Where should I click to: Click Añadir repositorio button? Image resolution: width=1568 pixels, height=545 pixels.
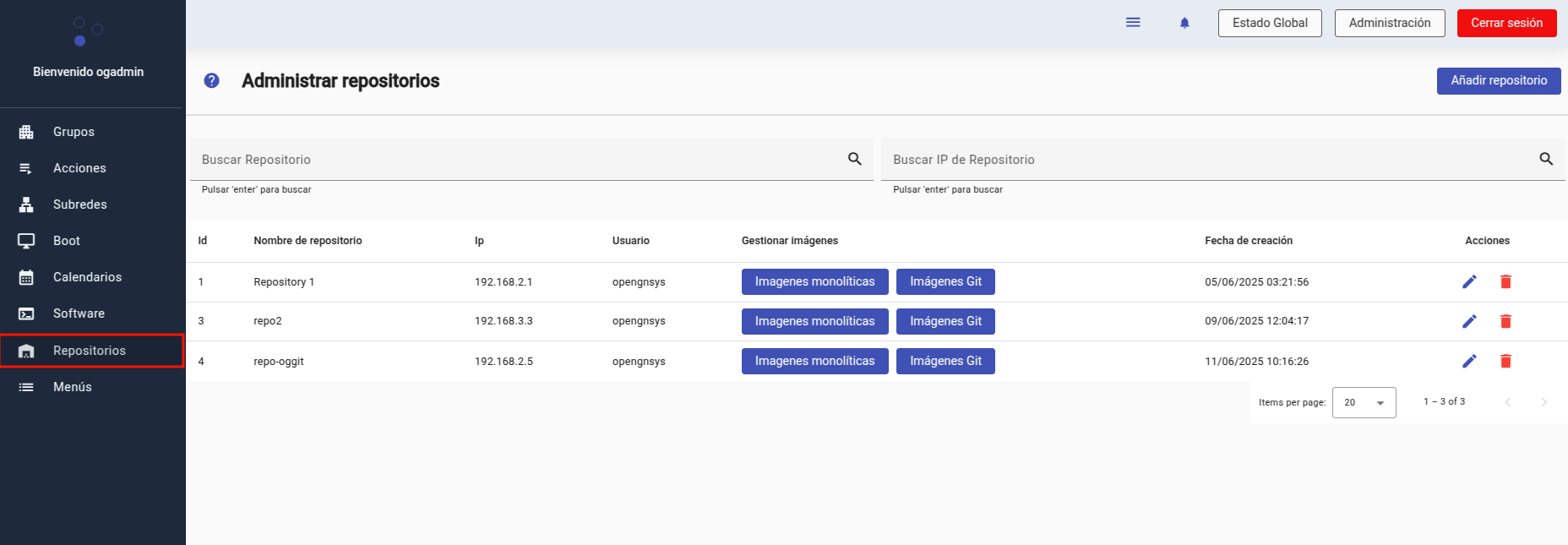1498,80
